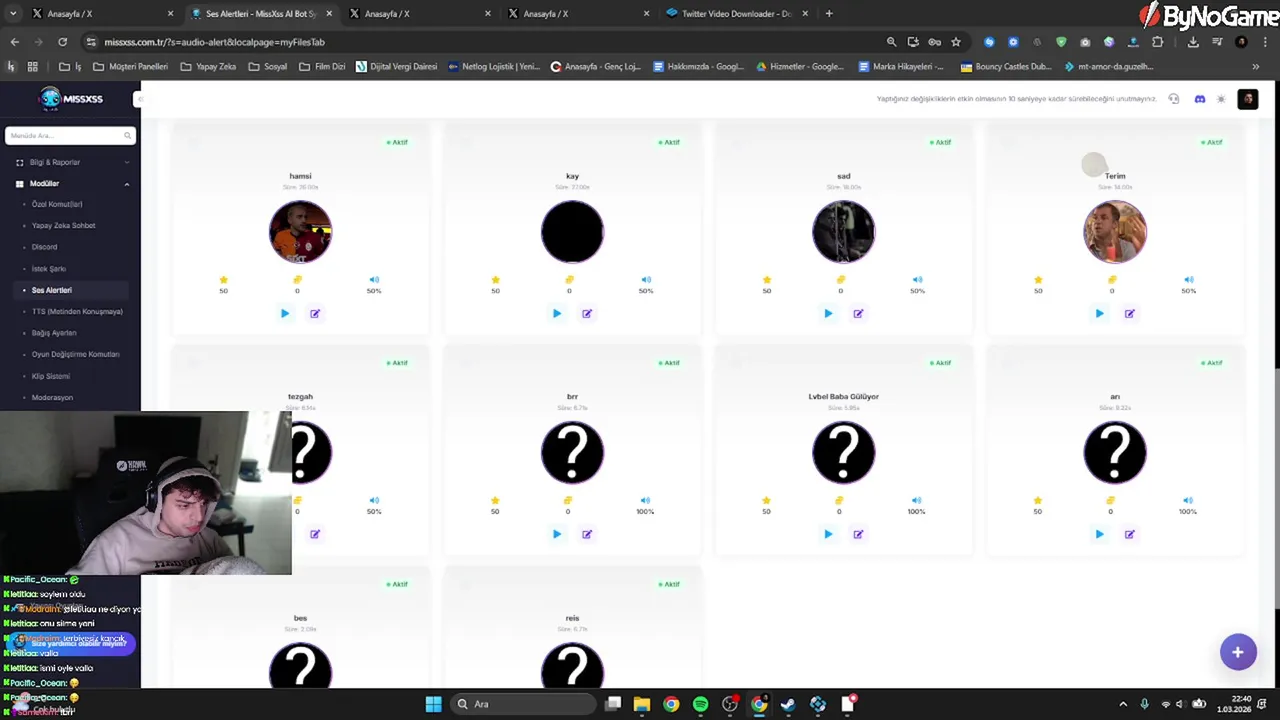The width and height of the screenshot is (1280, 720).
Task: Edit the arı sound alert
Action: tap(1130, 534)
